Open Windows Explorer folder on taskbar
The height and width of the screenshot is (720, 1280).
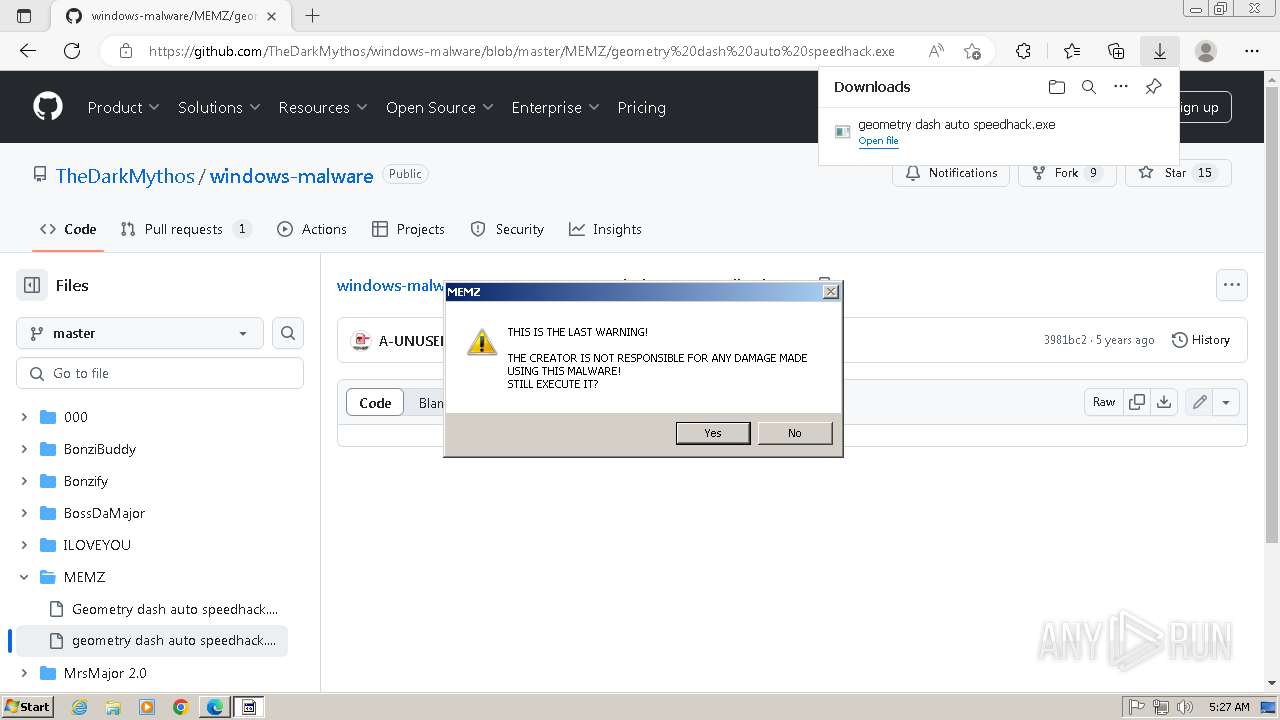113,707
